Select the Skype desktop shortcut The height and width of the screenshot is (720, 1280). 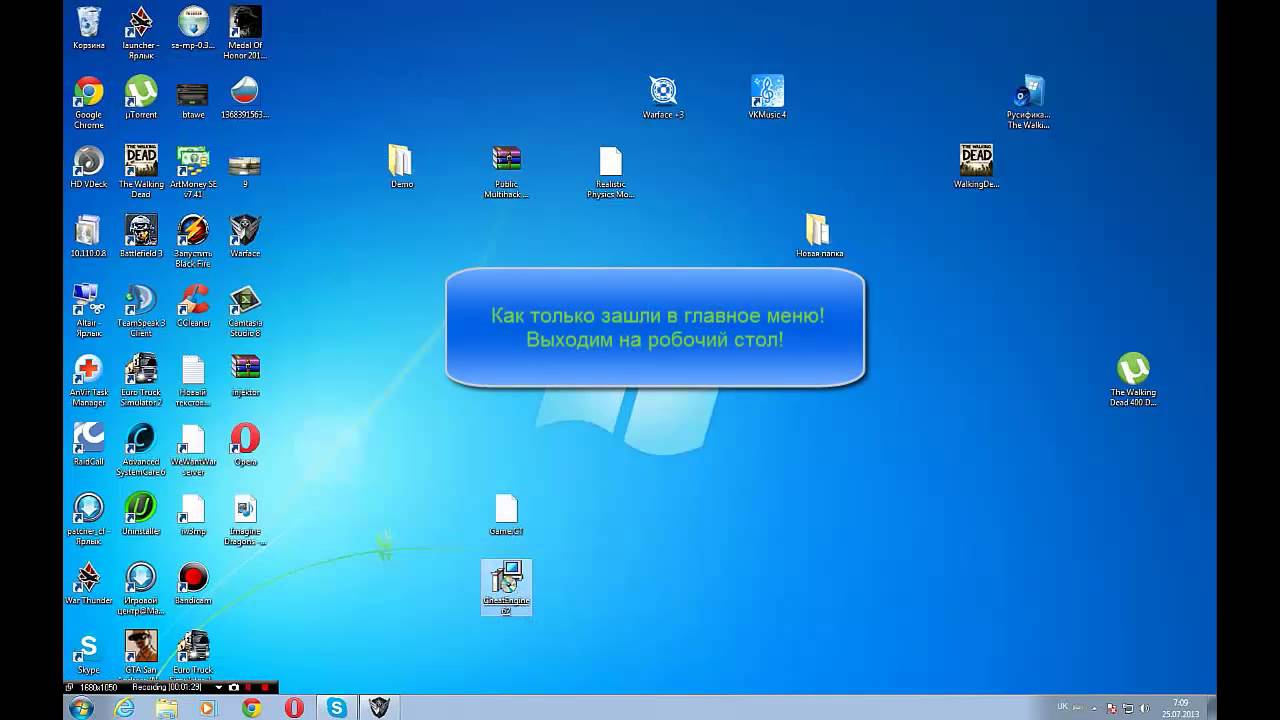point(88,652)
